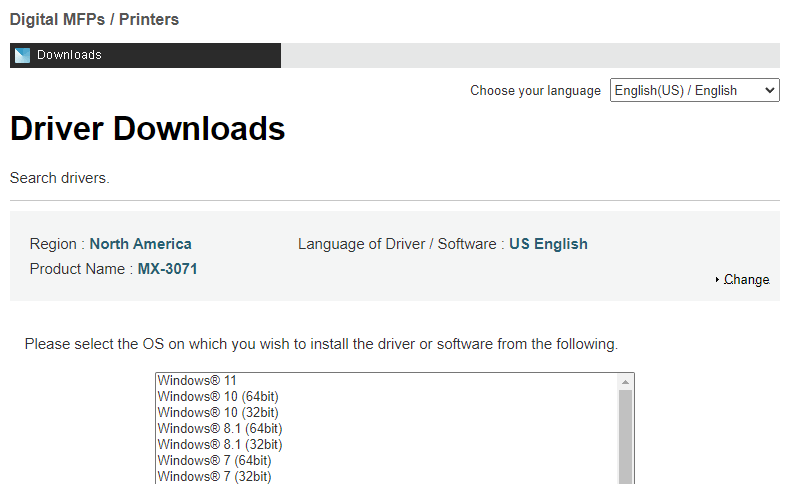Click the OS list scroll-up arrow

click(x=625, y=382)
